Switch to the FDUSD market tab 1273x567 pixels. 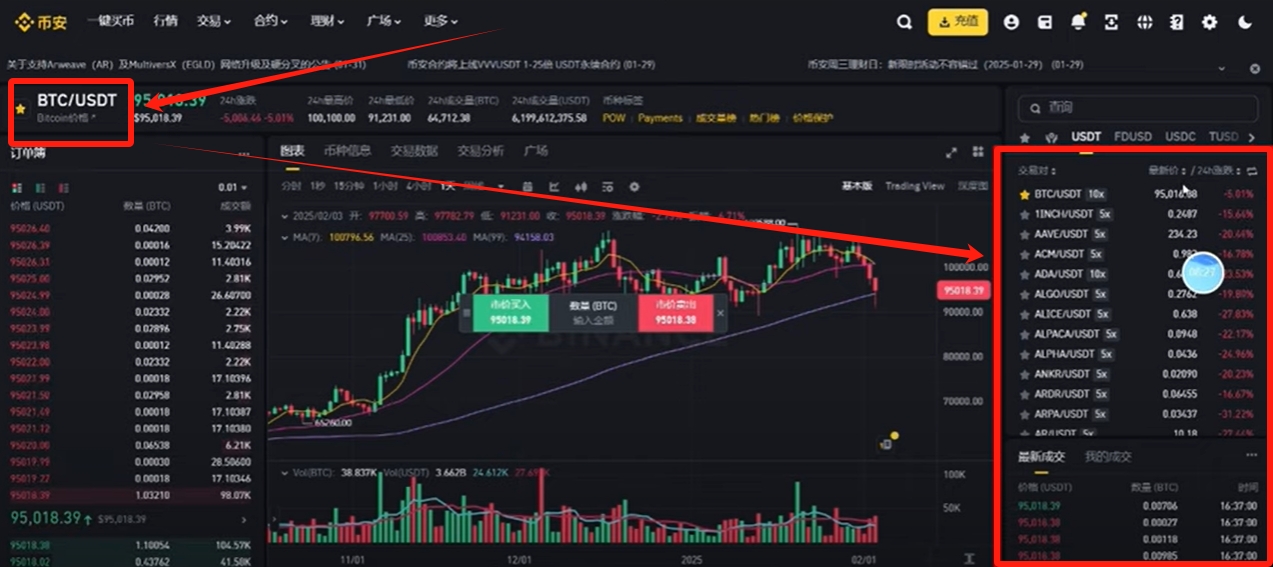click(x=1134, y=136)
